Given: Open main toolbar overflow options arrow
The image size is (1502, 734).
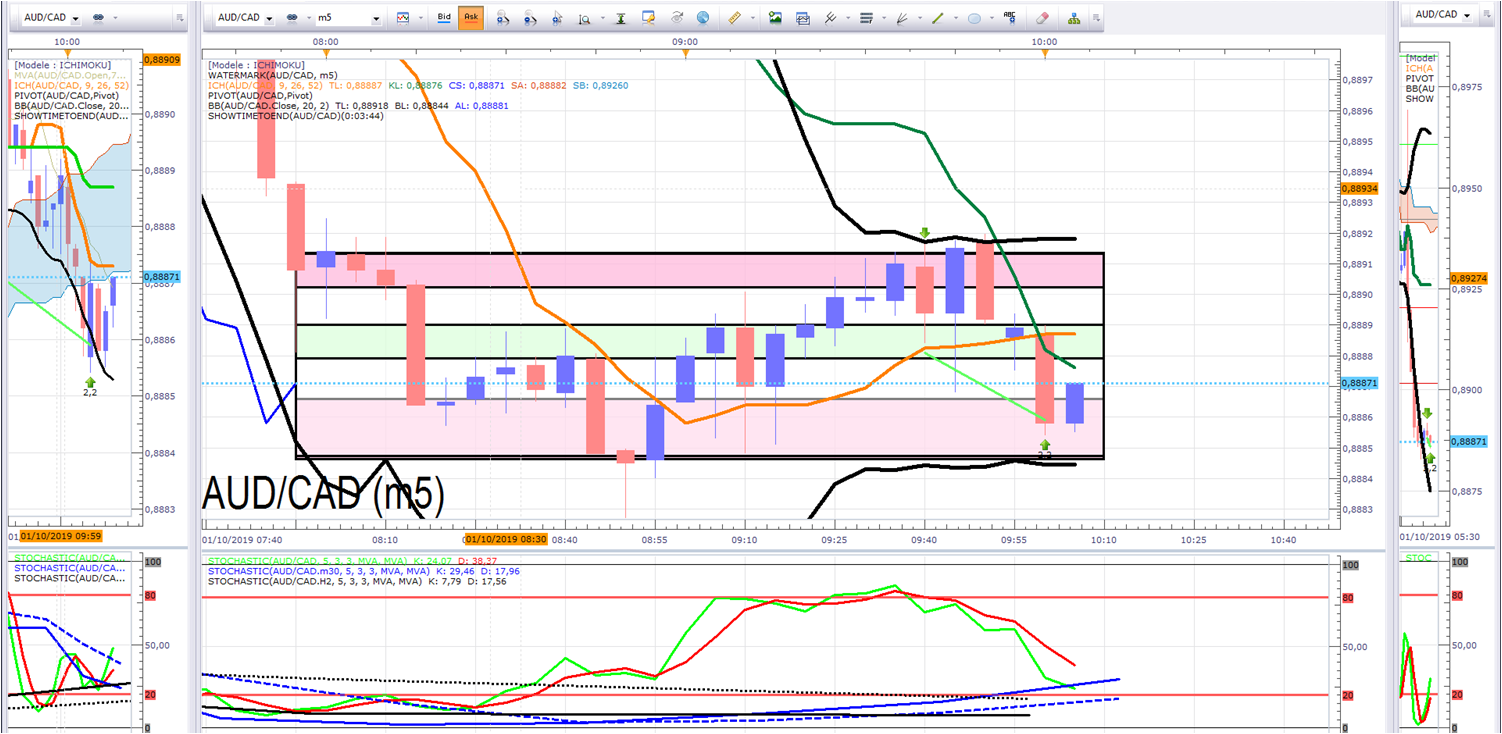Looking at the screenshot, I should click(1097, 18).
